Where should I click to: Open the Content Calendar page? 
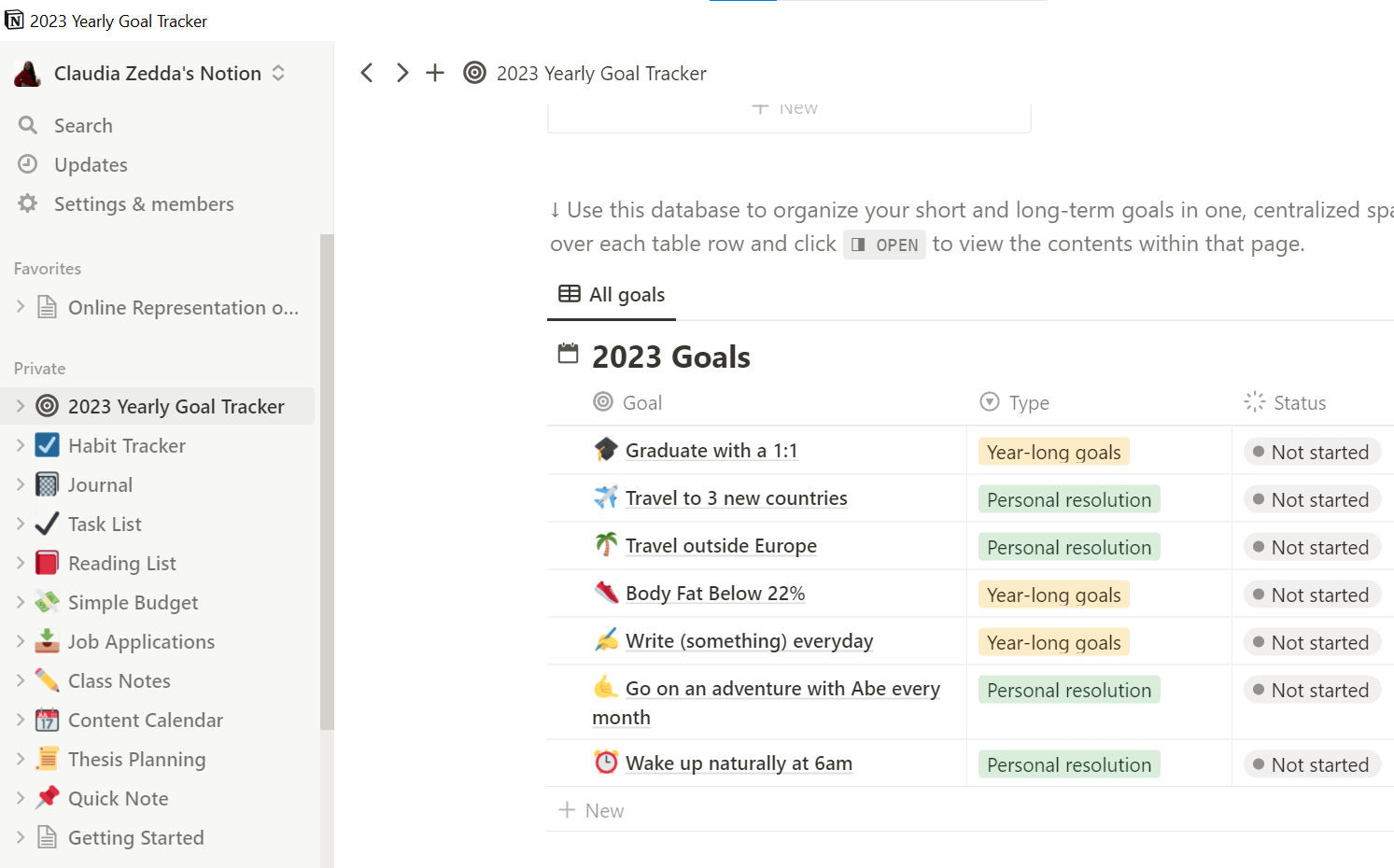coord(146,720)
